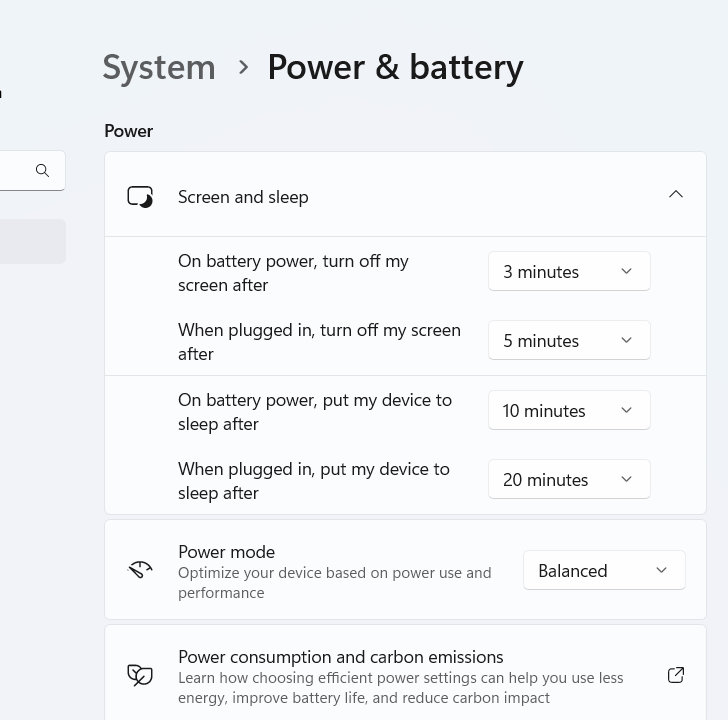The width and height of the screenshot is (728, 720).
Task: Click the magnifier search icon
Action: 42,171
